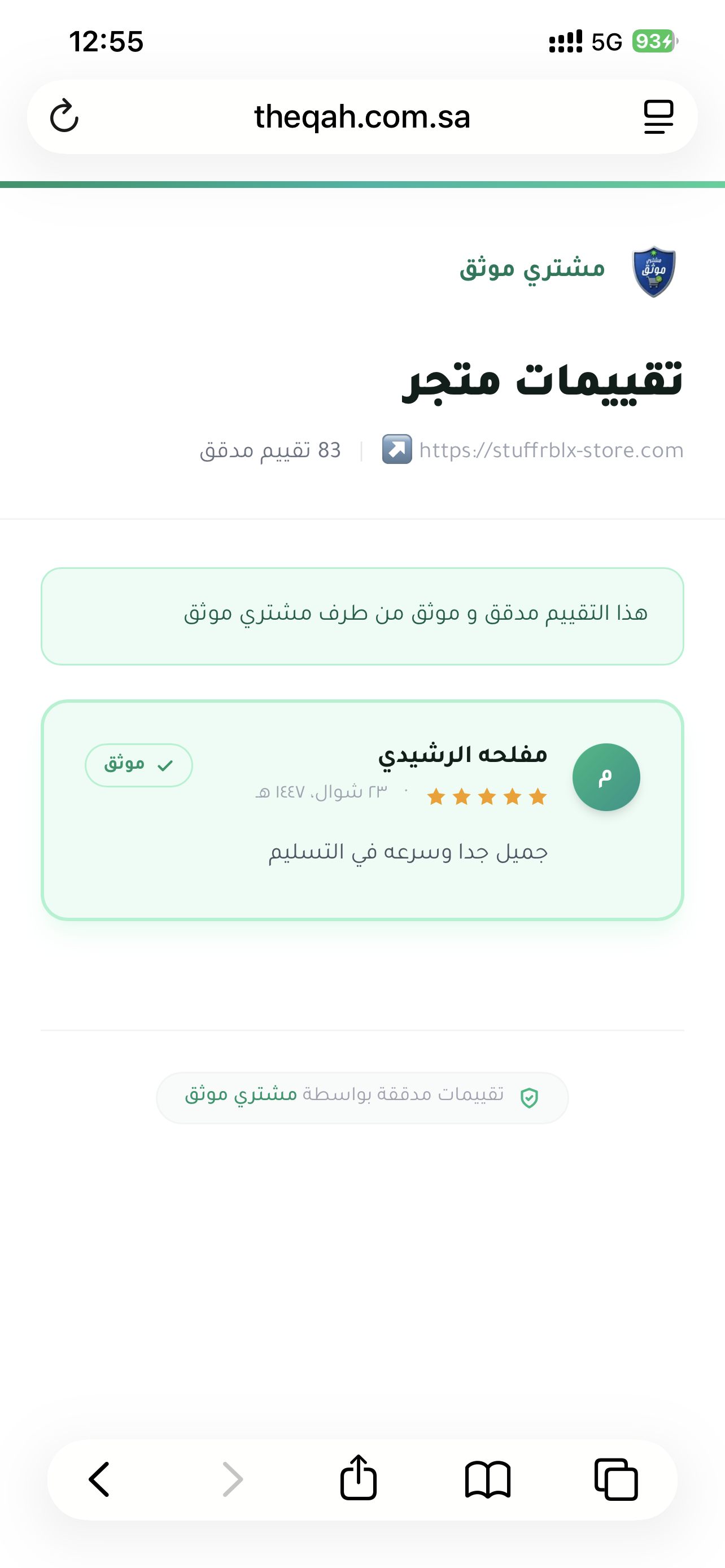Viewport: 725px width, 1568px height.
Task: Tap the Safari share icon
Action: pos(359,1477)
